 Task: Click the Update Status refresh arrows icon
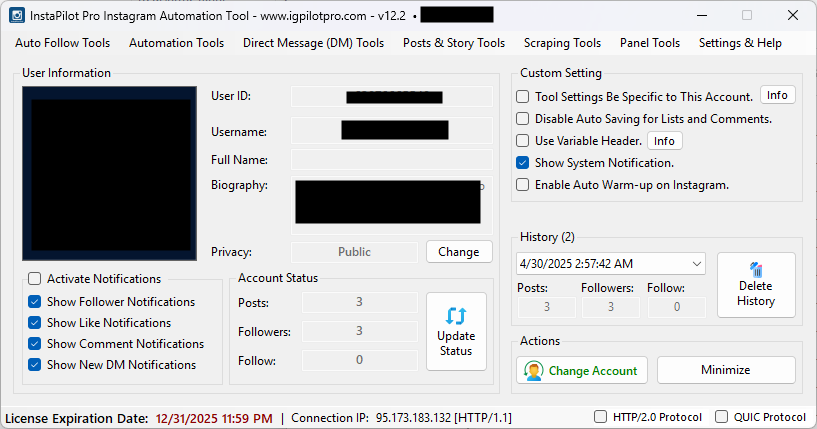tap(456, 316)
